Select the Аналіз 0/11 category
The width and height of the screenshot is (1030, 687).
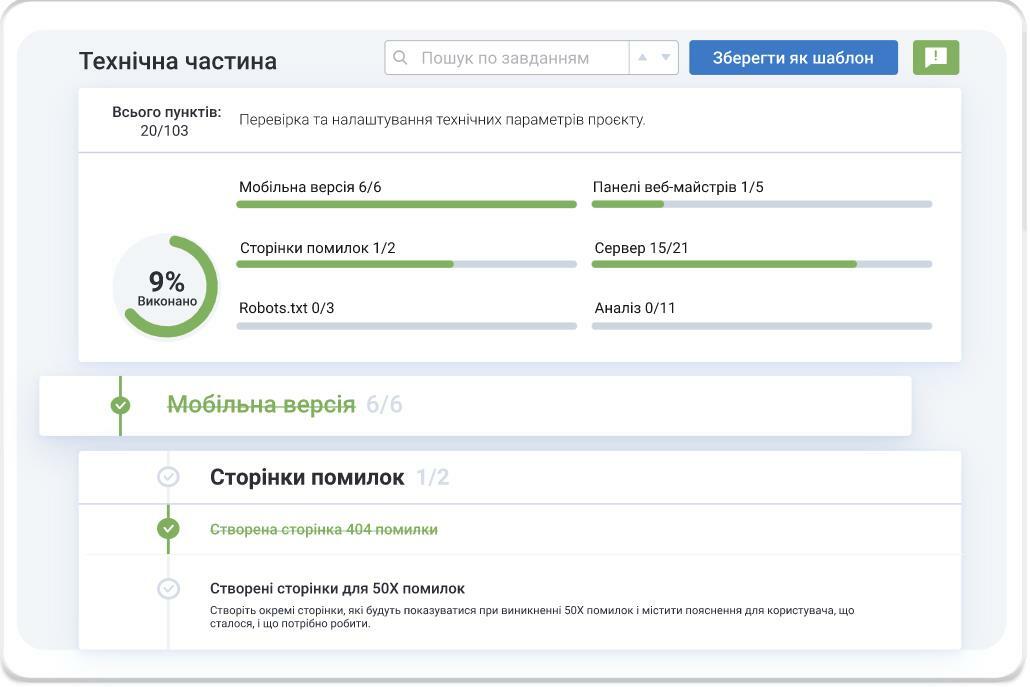pyautogui.click(x=635, y=308)
